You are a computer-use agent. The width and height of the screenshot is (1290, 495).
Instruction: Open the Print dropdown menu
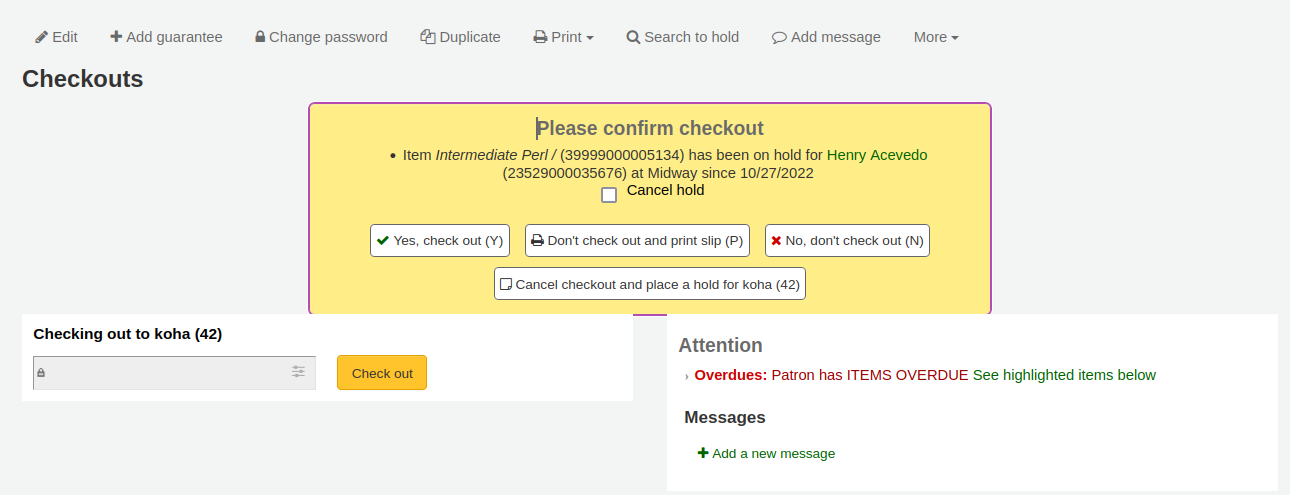pos(563,37)
